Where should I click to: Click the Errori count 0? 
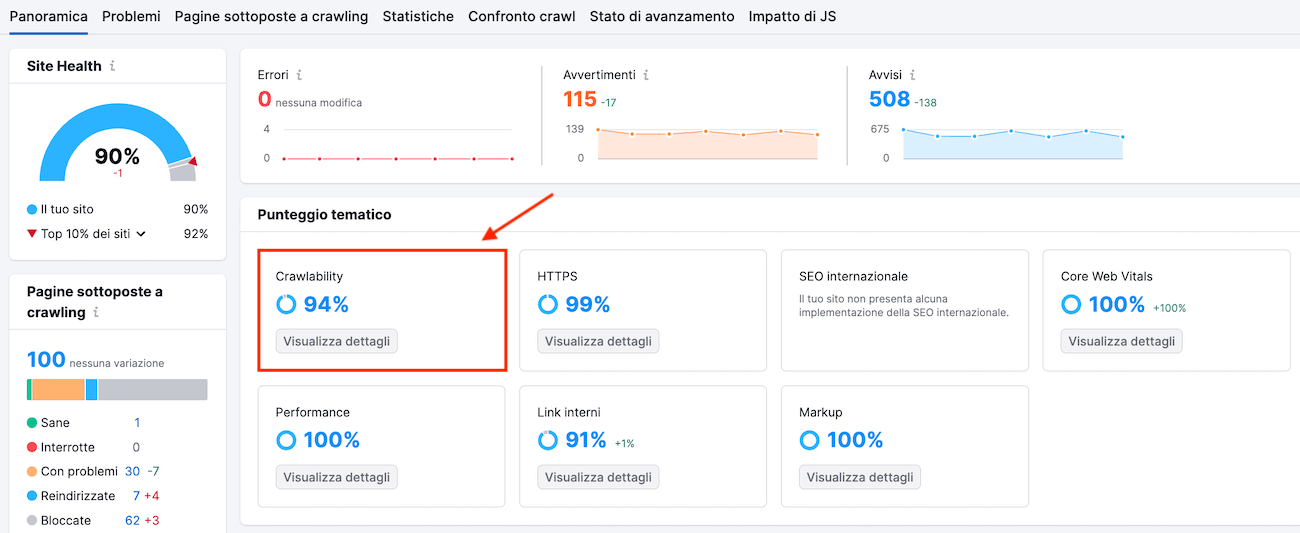tap(265, 99)
